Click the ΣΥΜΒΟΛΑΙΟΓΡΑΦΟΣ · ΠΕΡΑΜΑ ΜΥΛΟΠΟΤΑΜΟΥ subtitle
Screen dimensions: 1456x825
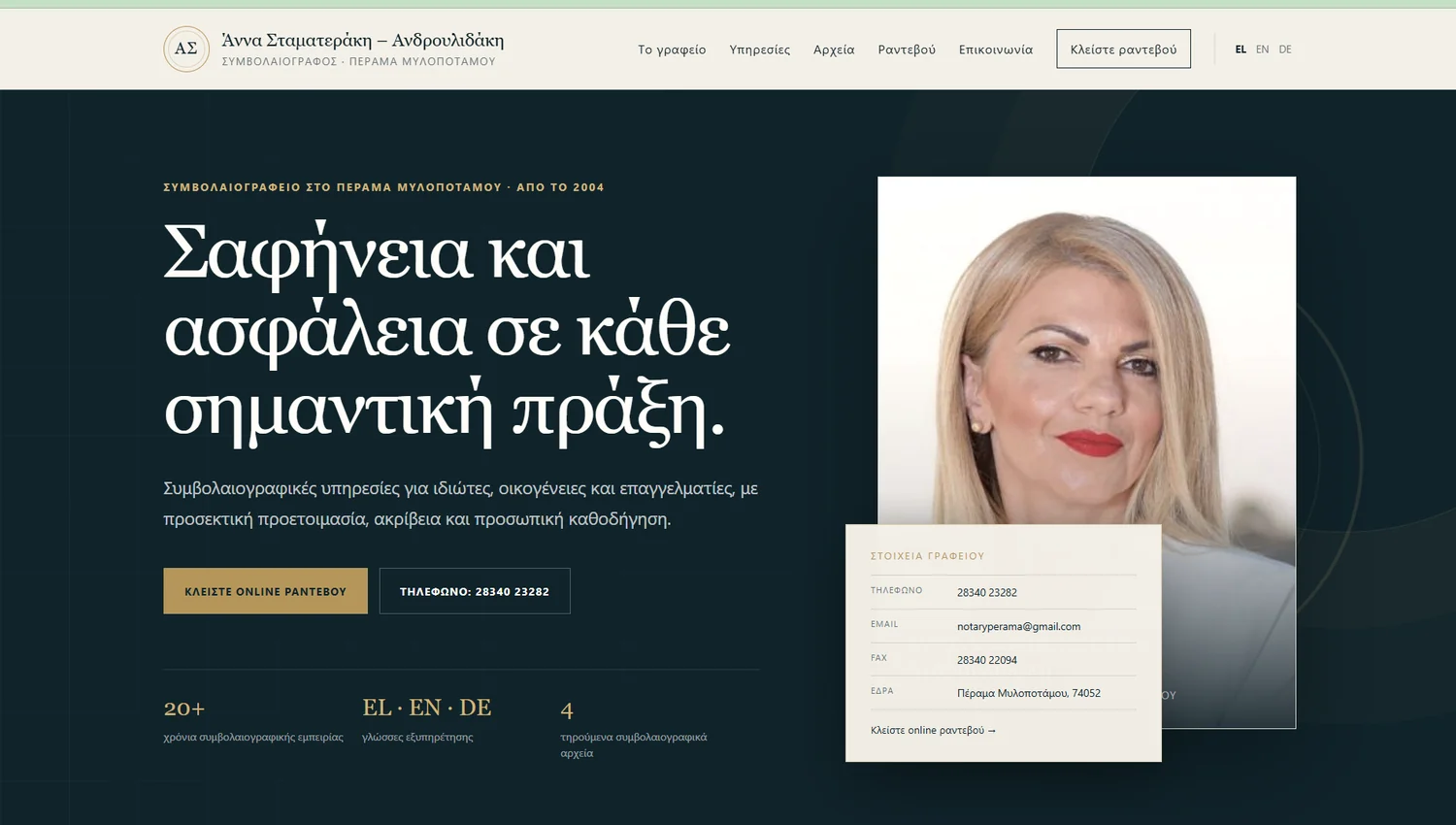click(358, 61)
